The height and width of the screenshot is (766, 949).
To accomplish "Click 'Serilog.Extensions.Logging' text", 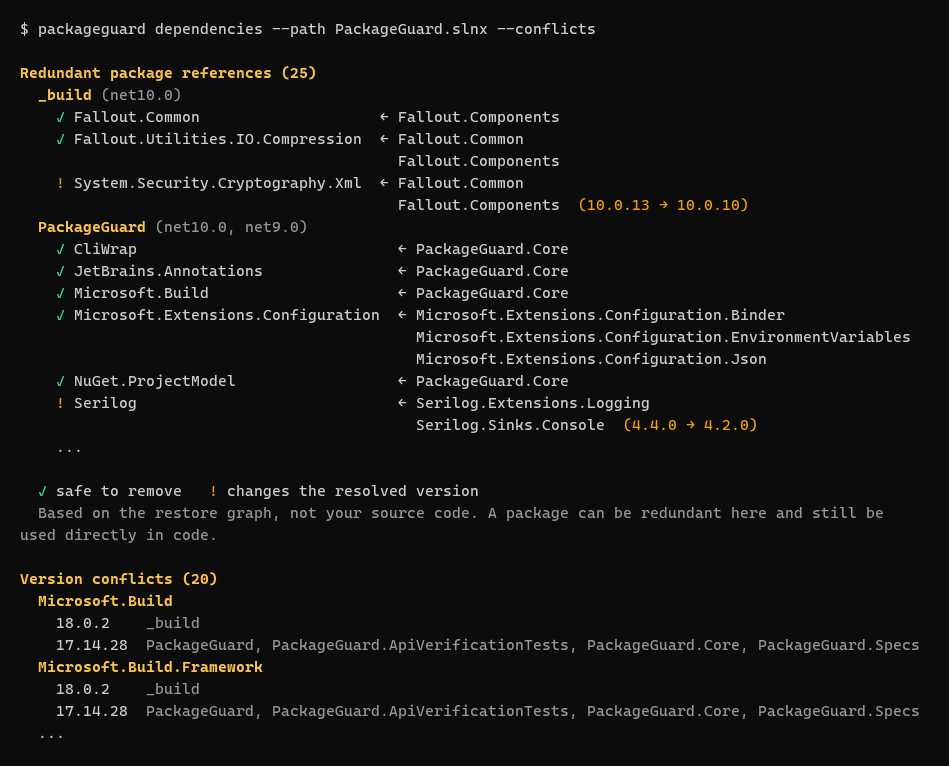I will click(x=533, y=403).
